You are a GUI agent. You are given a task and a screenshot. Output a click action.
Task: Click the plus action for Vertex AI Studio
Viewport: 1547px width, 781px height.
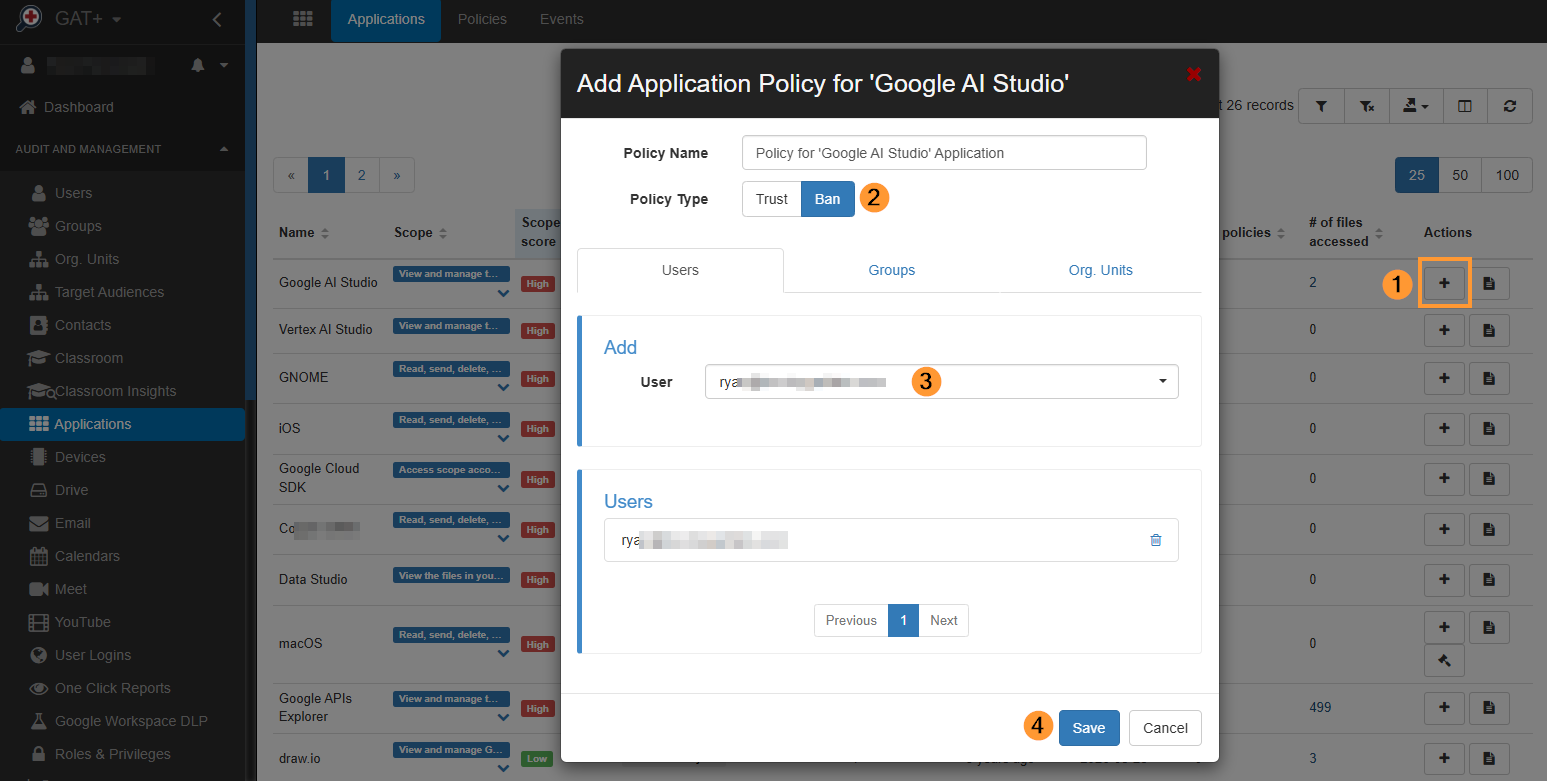[x=1443, y=329]
